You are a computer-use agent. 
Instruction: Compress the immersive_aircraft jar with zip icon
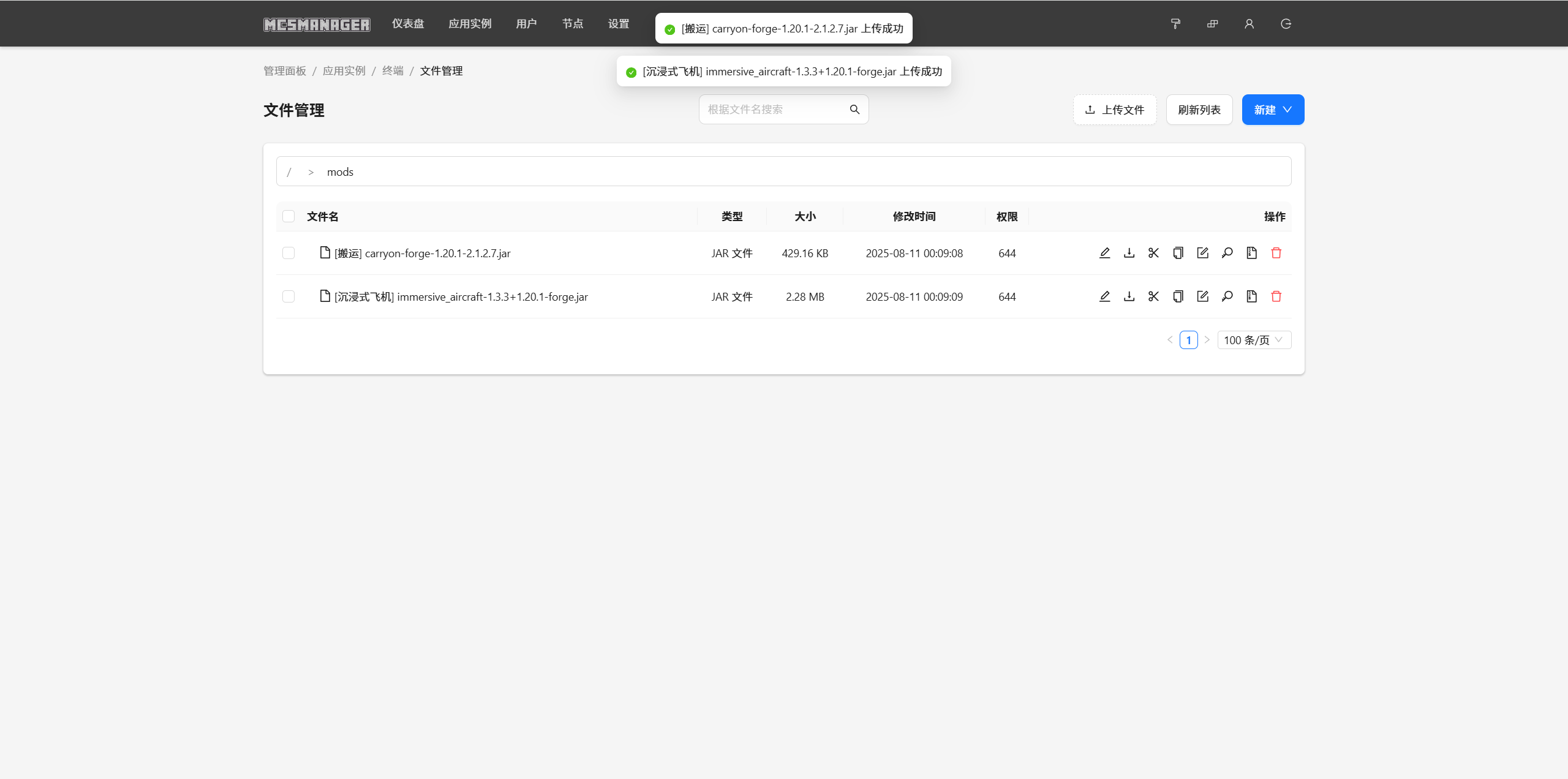point(1251,296)
